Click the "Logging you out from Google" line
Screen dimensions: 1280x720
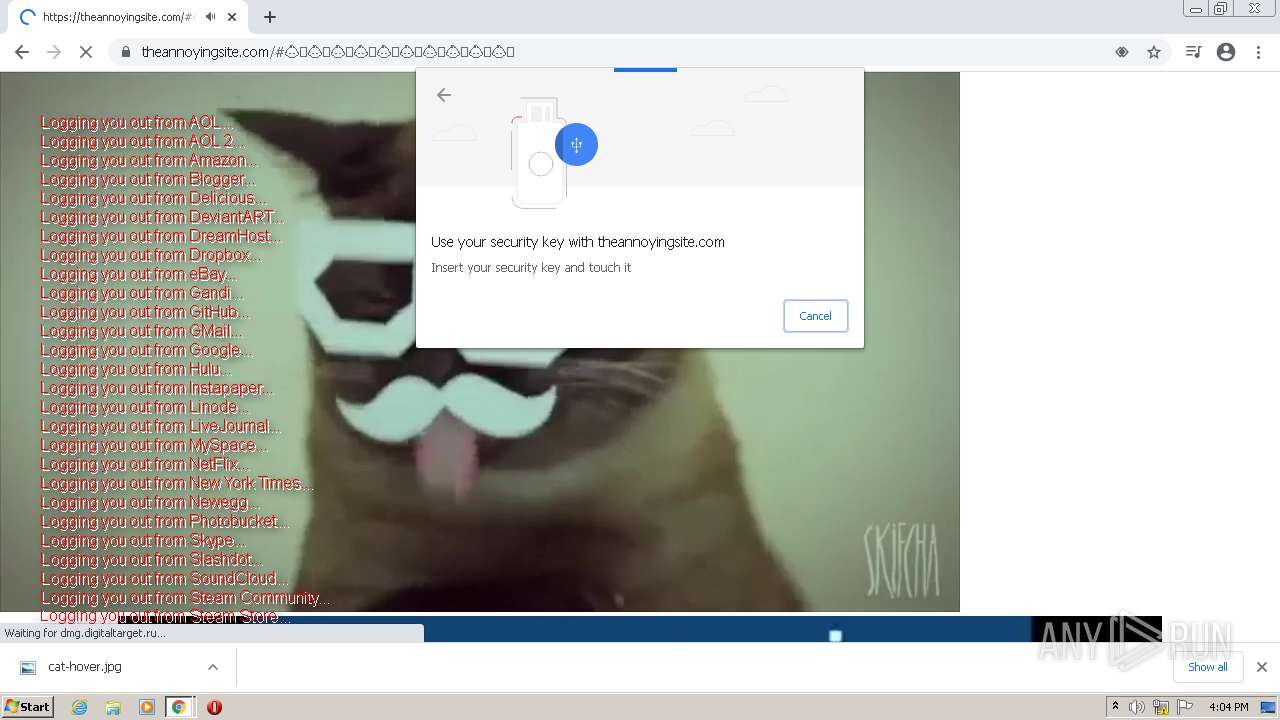(147, 350)
